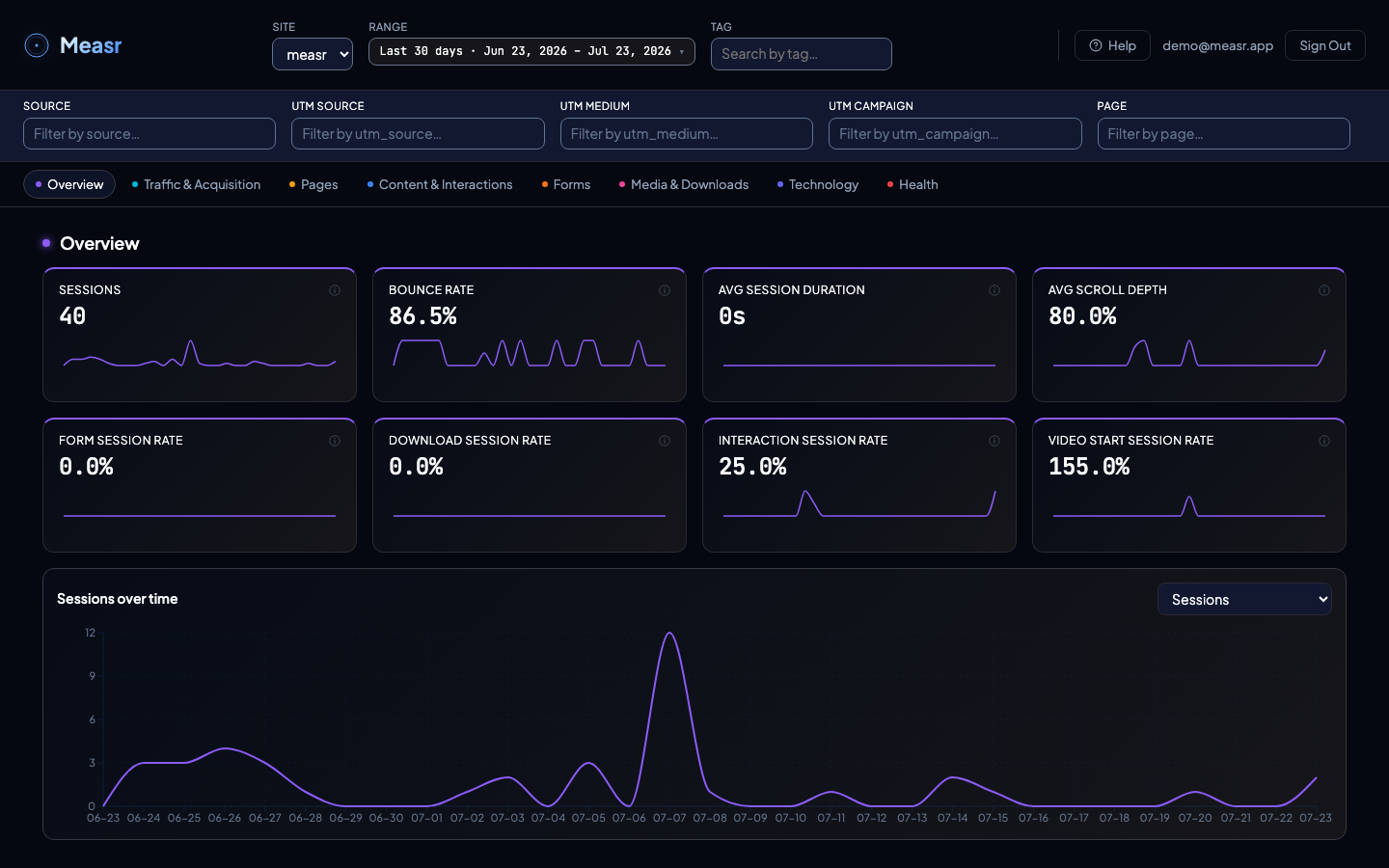Viewport: 1389px width, 868px height.
Task: Click the Video Start Session Rate sparkline
Action: point(1189,505)
